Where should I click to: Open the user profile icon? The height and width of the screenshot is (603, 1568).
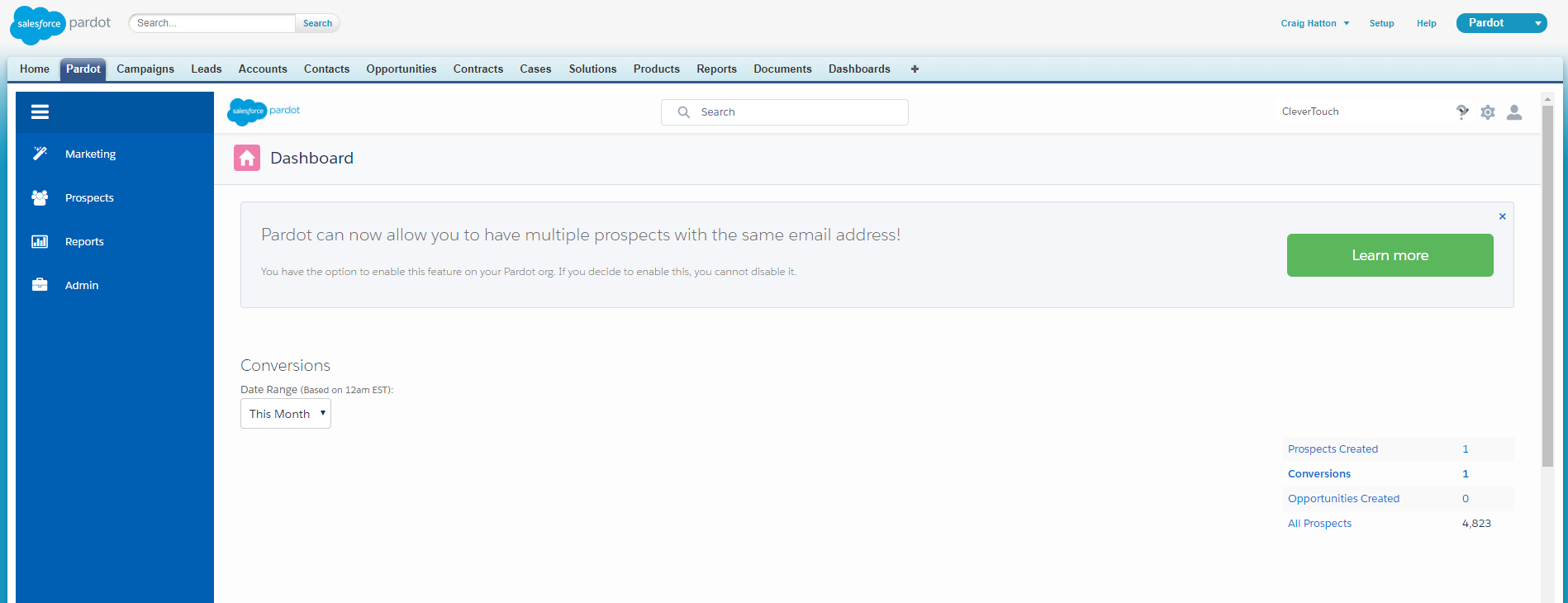[x=1514, y=112]
